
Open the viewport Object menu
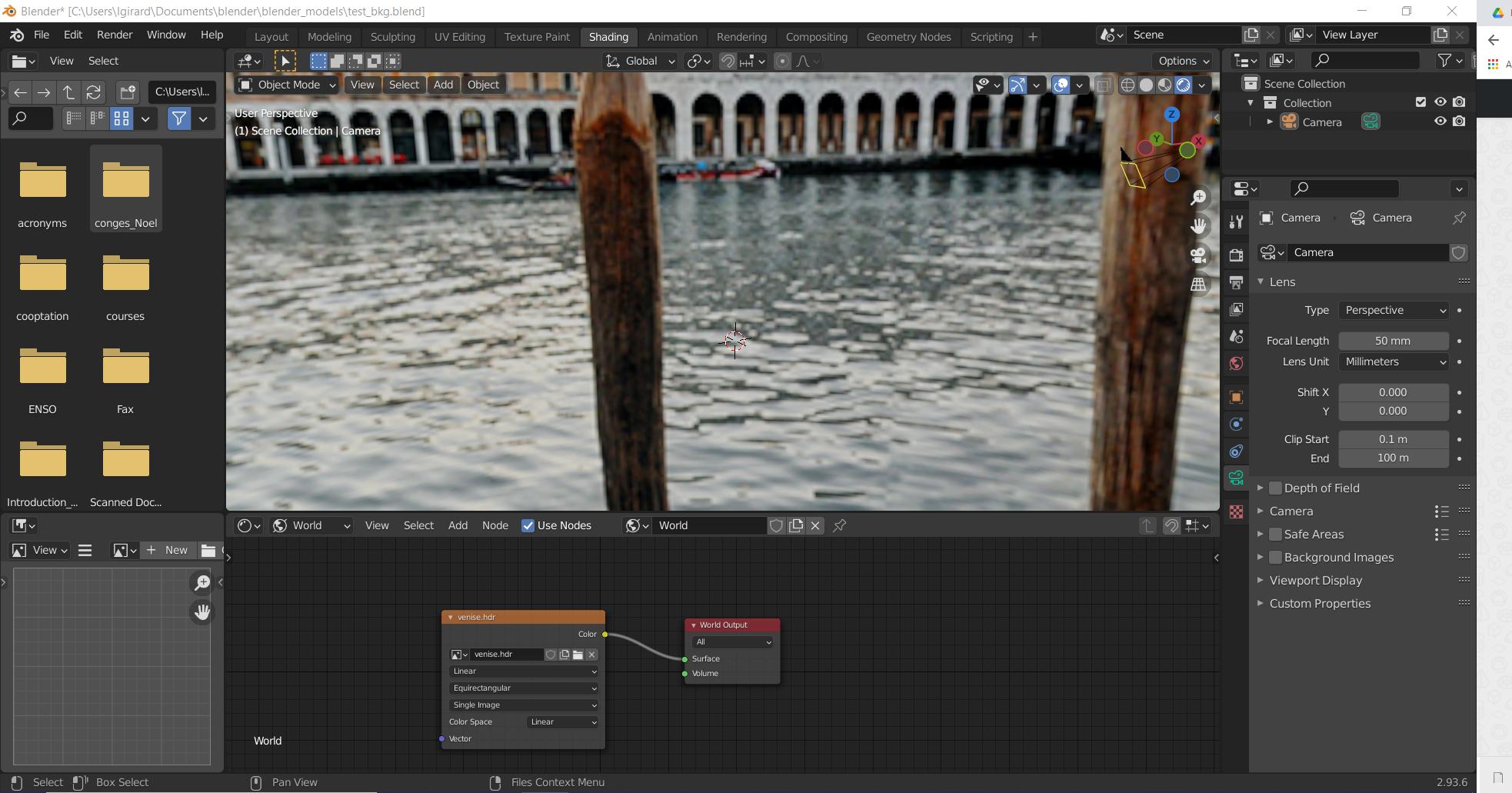coord(483,85)
